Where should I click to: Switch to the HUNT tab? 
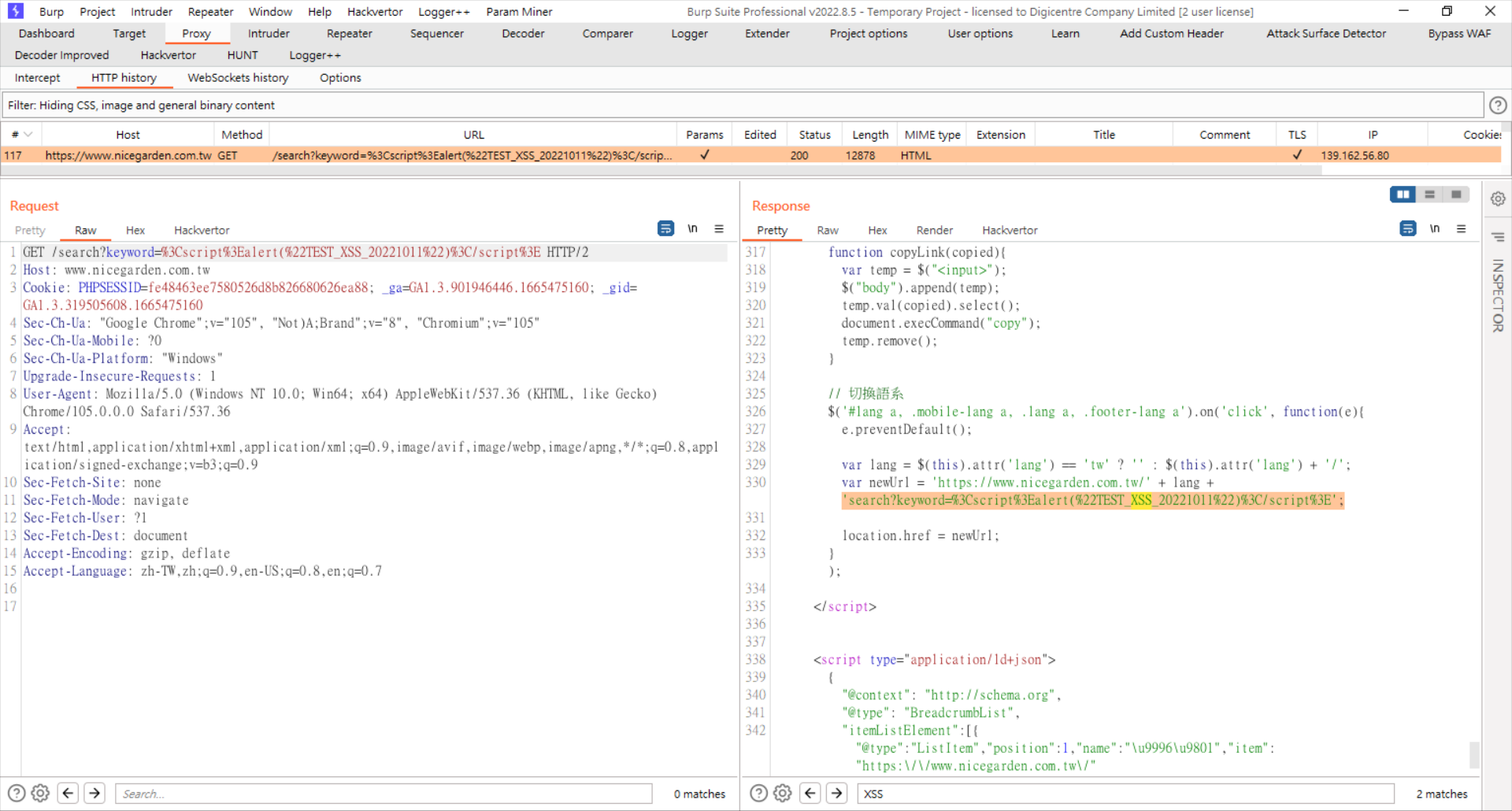[x=243, y=55]
